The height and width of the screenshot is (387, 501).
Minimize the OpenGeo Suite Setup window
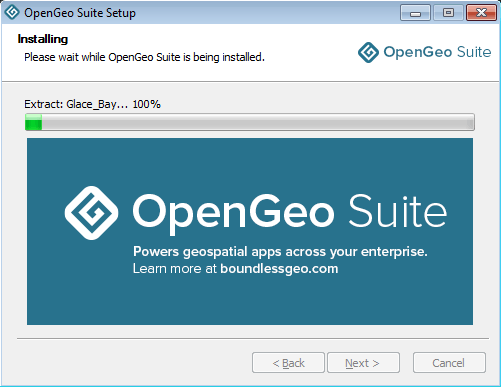coord(415,13)
